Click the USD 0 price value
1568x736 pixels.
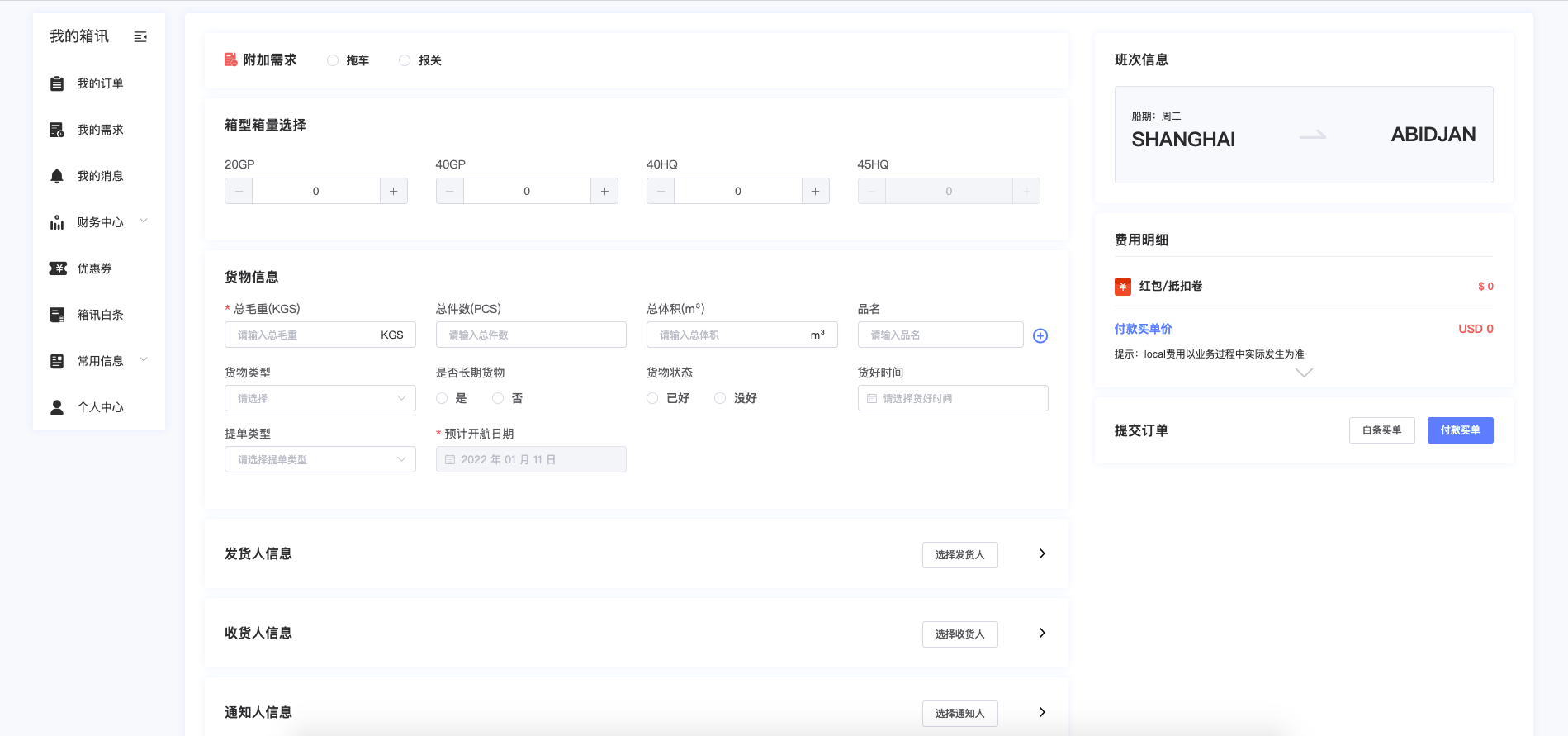pyautogui.click(x=1476, y=329)
